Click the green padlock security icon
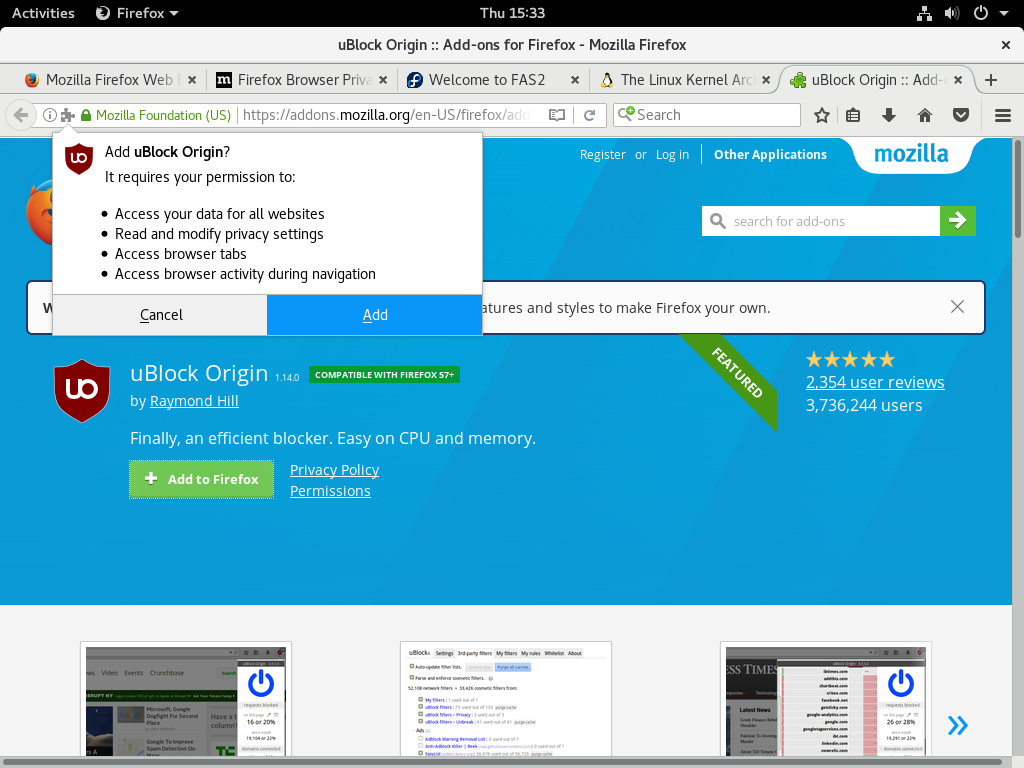Screen dimensions: 1024x768 (86, 115)
